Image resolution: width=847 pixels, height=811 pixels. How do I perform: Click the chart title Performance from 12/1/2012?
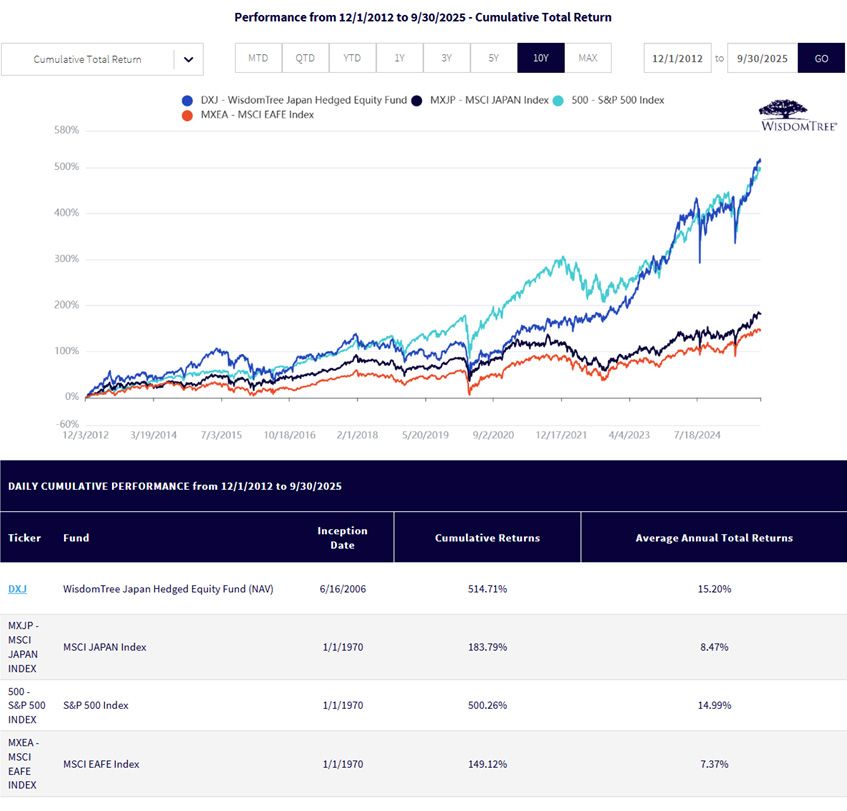pyautogui.click(x=423, y=17)
